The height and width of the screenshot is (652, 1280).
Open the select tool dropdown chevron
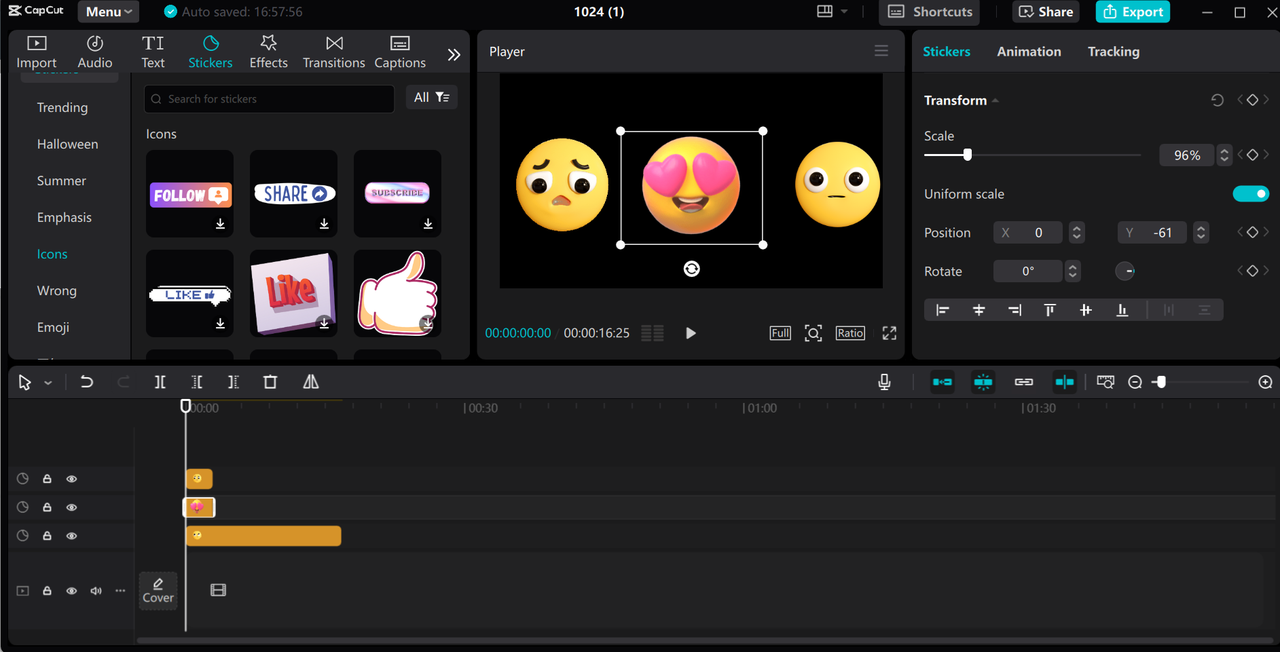pyautogui.click(x=48, y=383)
